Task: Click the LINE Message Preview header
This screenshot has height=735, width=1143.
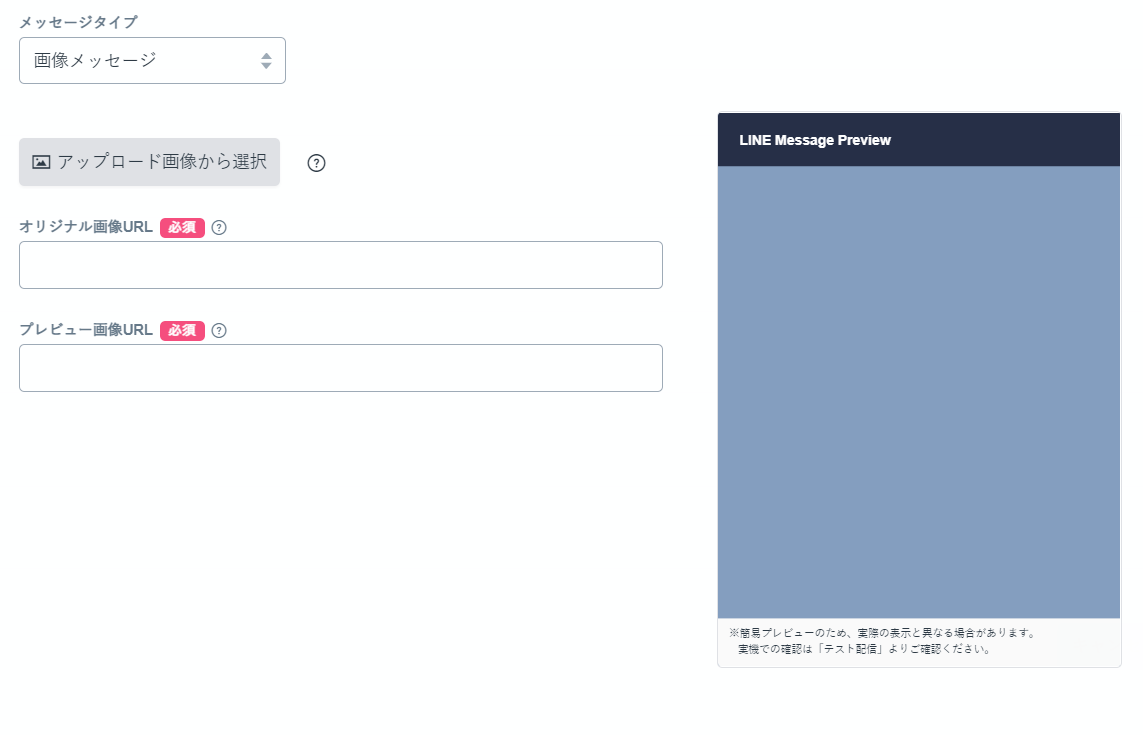Action: (918, 140)
